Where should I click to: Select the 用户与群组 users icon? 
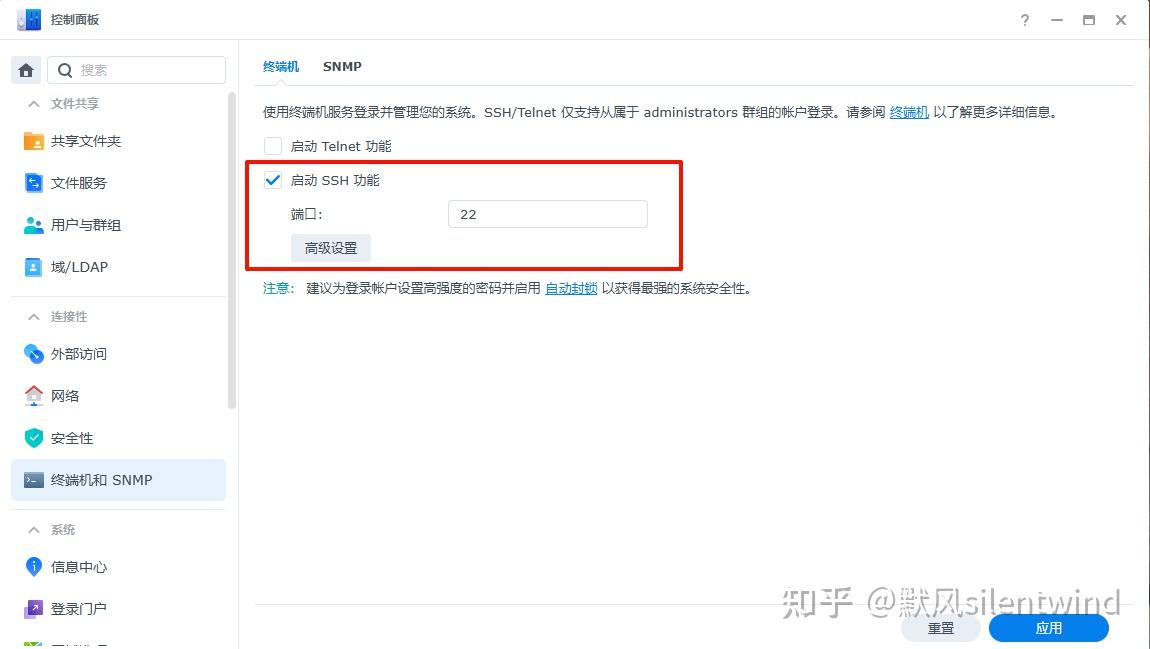(x=34, y=225)
